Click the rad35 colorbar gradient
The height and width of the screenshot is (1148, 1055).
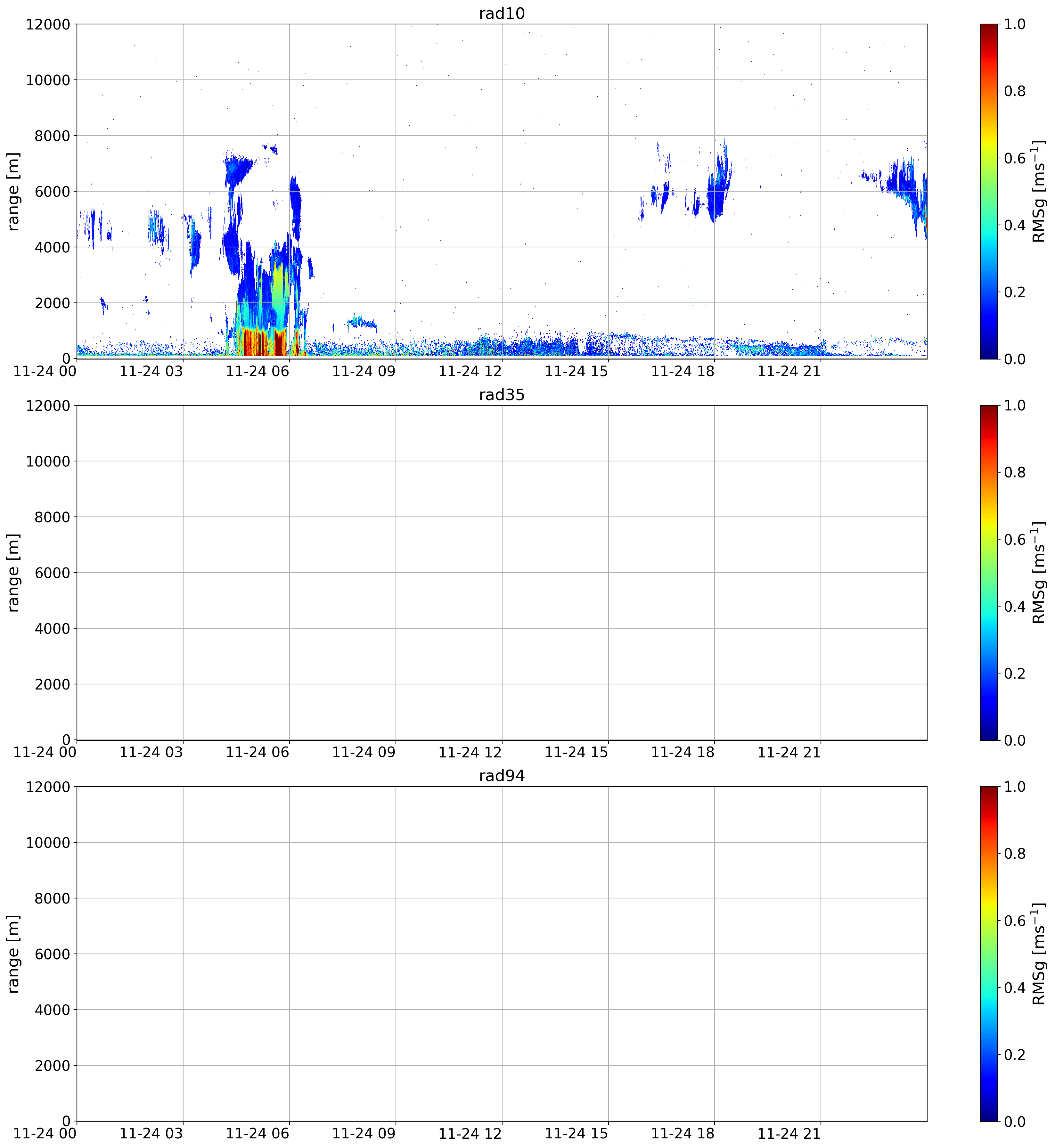tap(989, 573)
